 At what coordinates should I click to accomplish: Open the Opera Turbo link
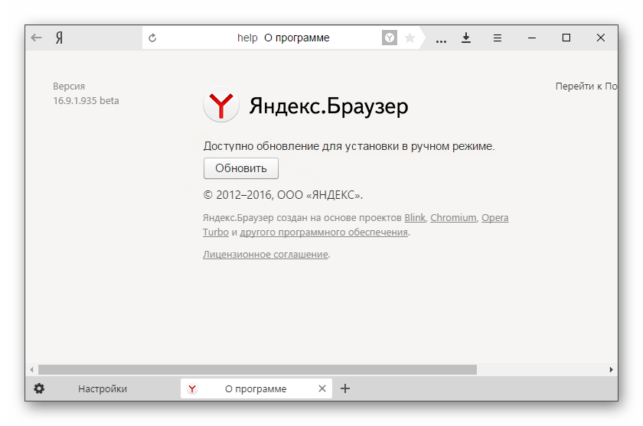click(x=495, y=218)
